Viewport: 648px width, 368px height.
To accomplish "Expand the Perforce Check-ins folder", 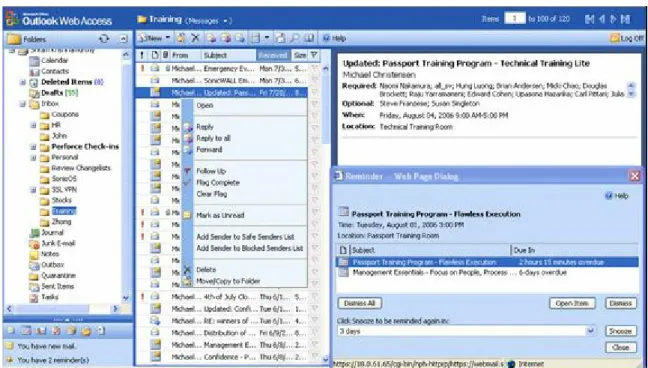I will pos(33,147).
